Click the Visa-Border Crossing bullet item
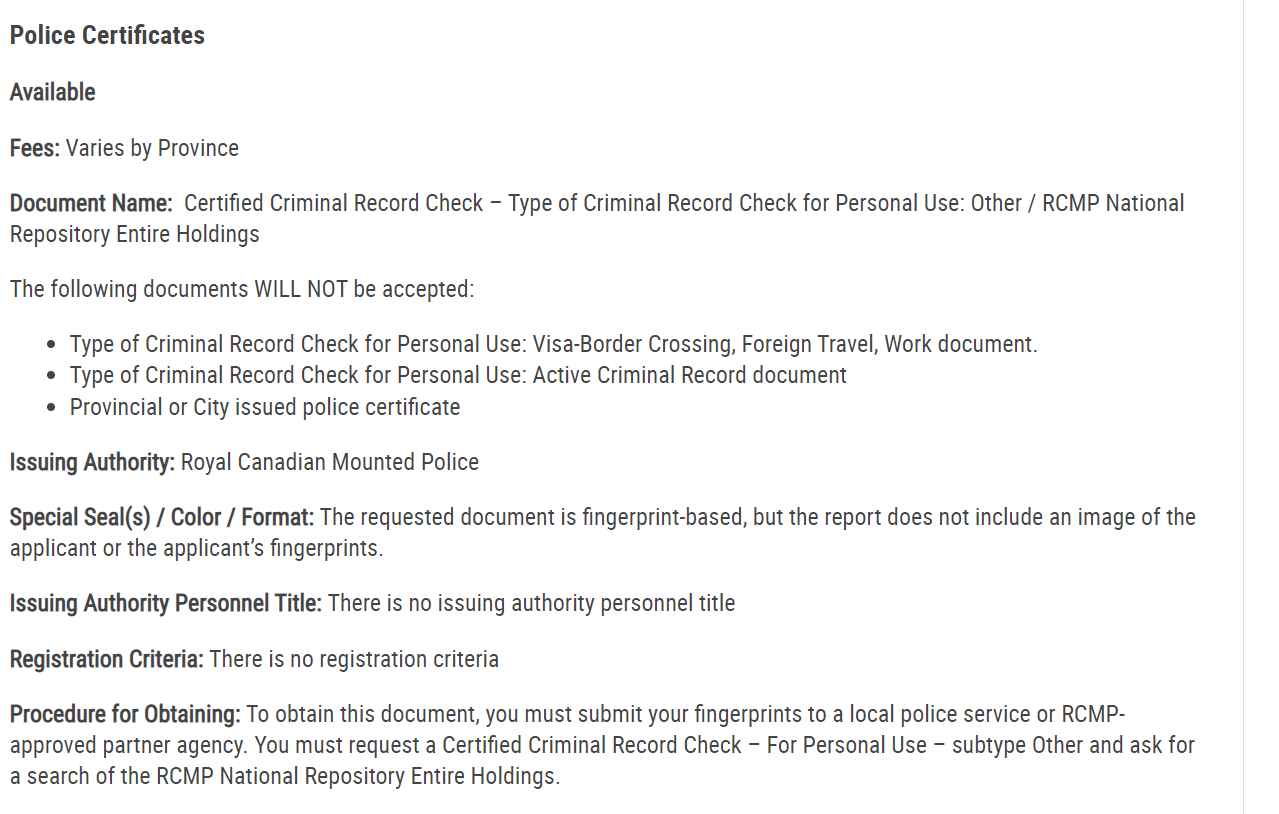 (553, 344)
